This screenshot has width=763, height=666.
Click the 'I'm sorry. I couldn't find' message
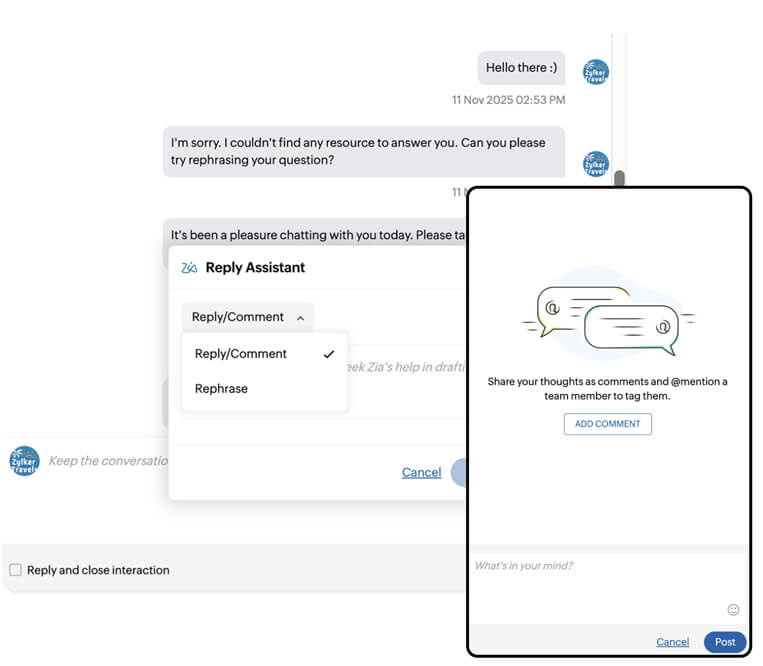click(364, 151)
